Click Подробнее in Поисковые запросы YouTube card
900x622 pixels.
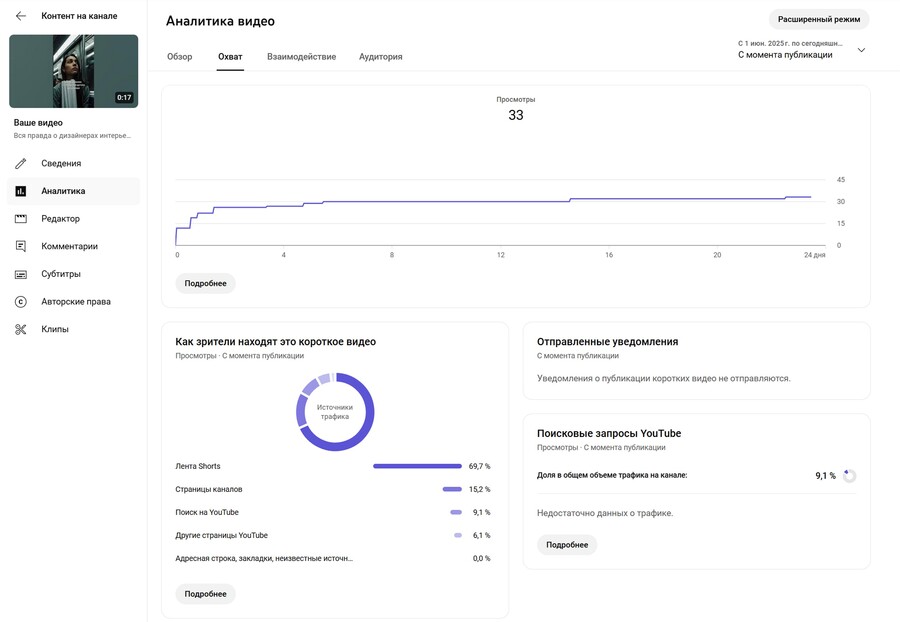click(x=567, y=545)
